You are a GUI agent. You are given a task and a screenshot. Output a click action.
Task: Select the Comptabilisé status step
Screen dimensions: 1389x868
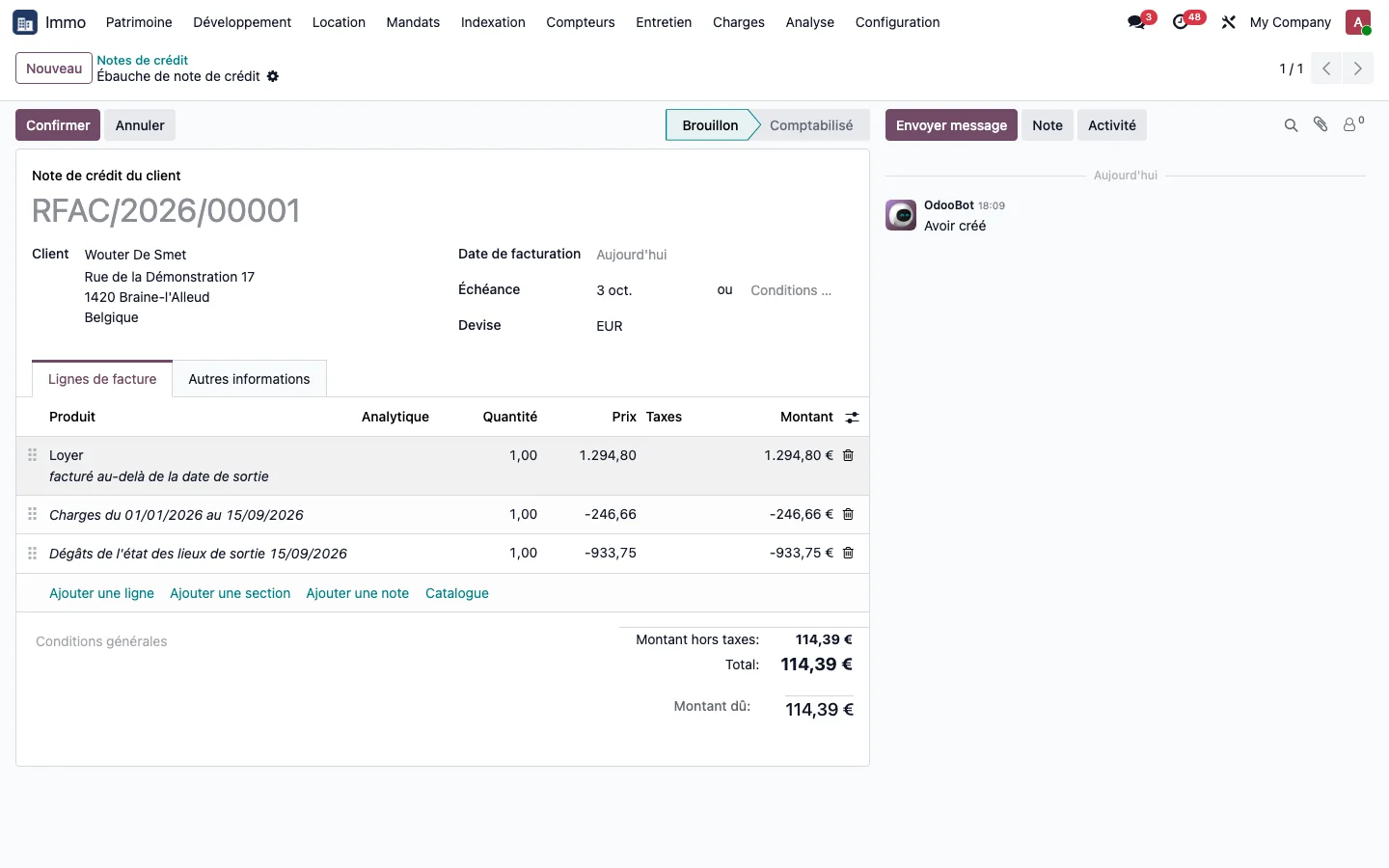tap(811, 125)
